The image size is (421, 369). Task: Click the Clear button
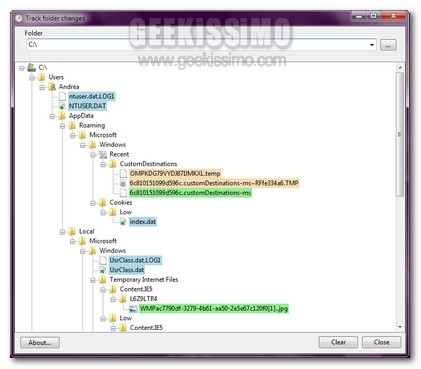(338, 342)
